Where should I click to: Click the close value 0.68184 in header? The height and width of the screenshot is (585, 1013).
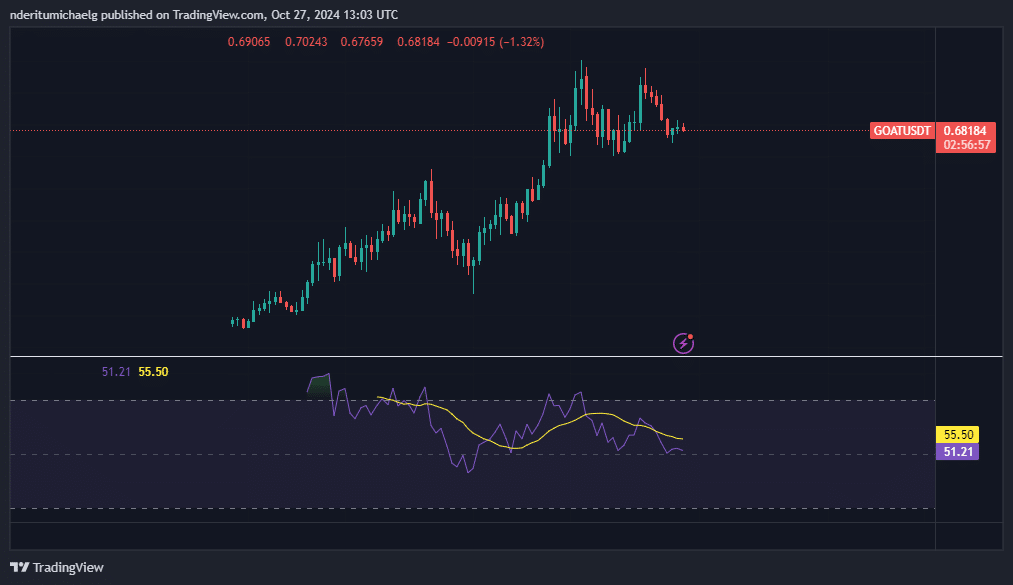[x=418, y=42]
